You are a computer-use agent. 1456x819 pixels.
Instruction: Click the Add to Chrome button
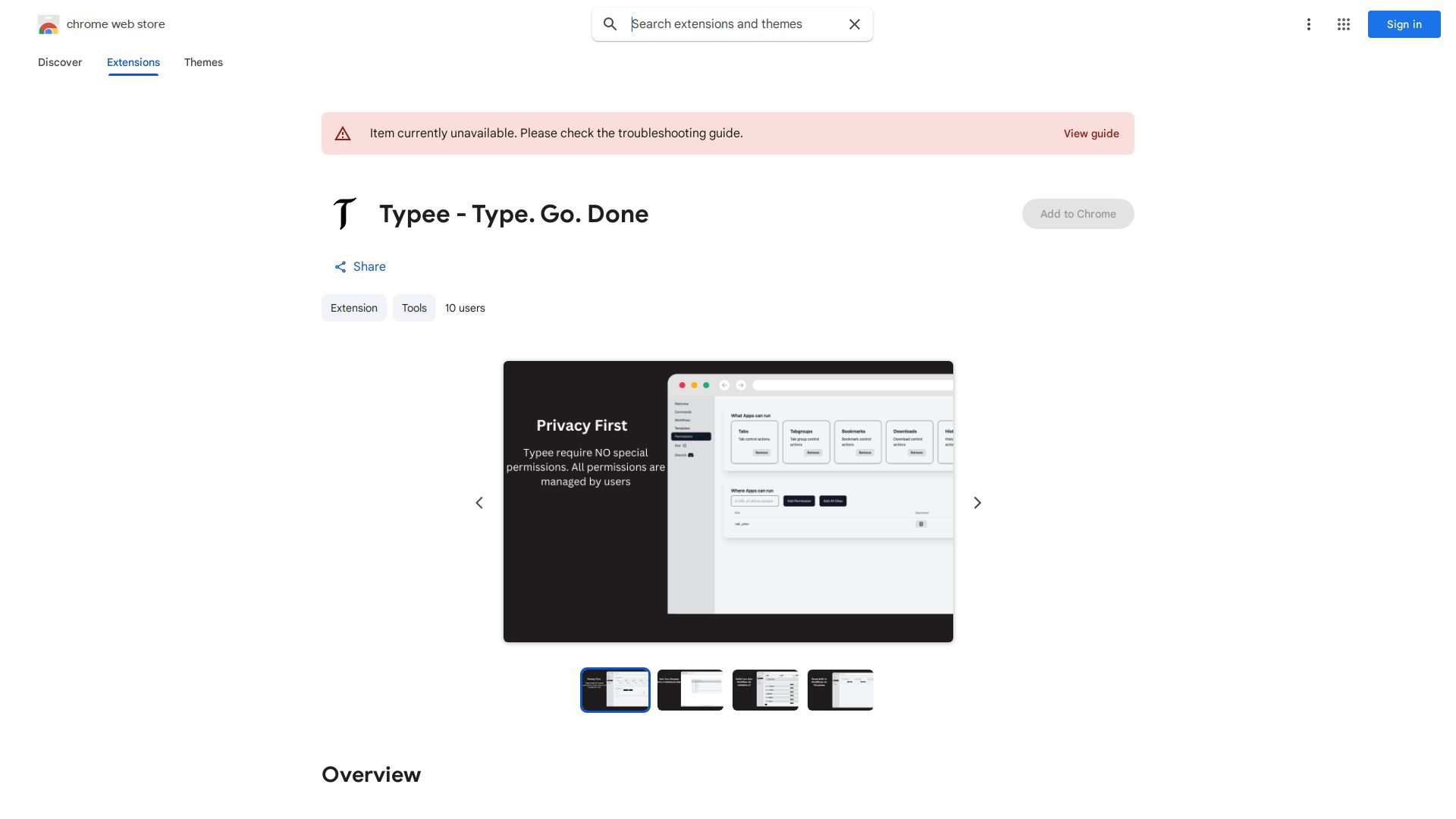(1078, 214)
